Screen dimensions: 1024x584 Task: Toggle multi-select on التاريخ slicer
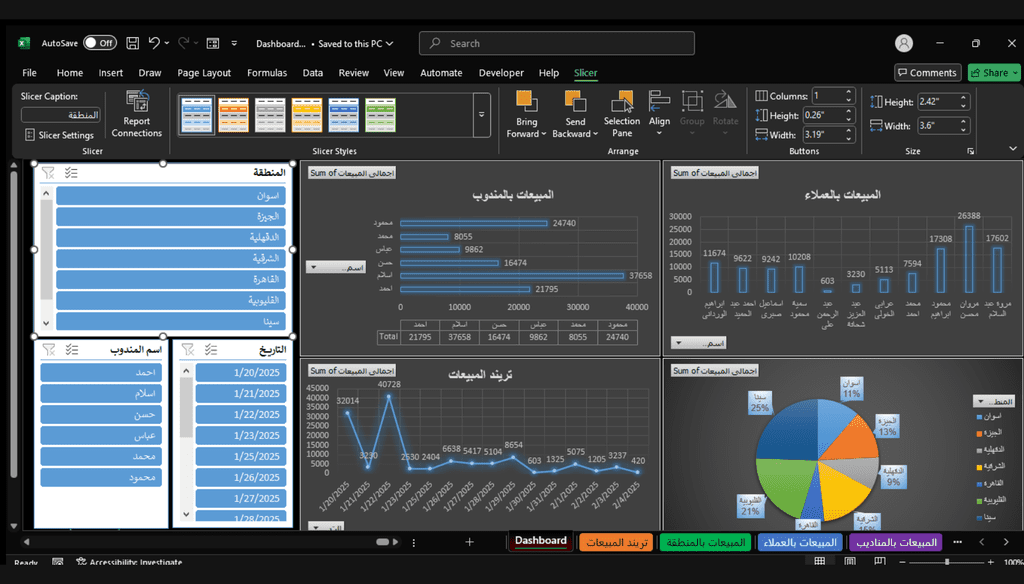pyautogui.click(x=211, y=349)
